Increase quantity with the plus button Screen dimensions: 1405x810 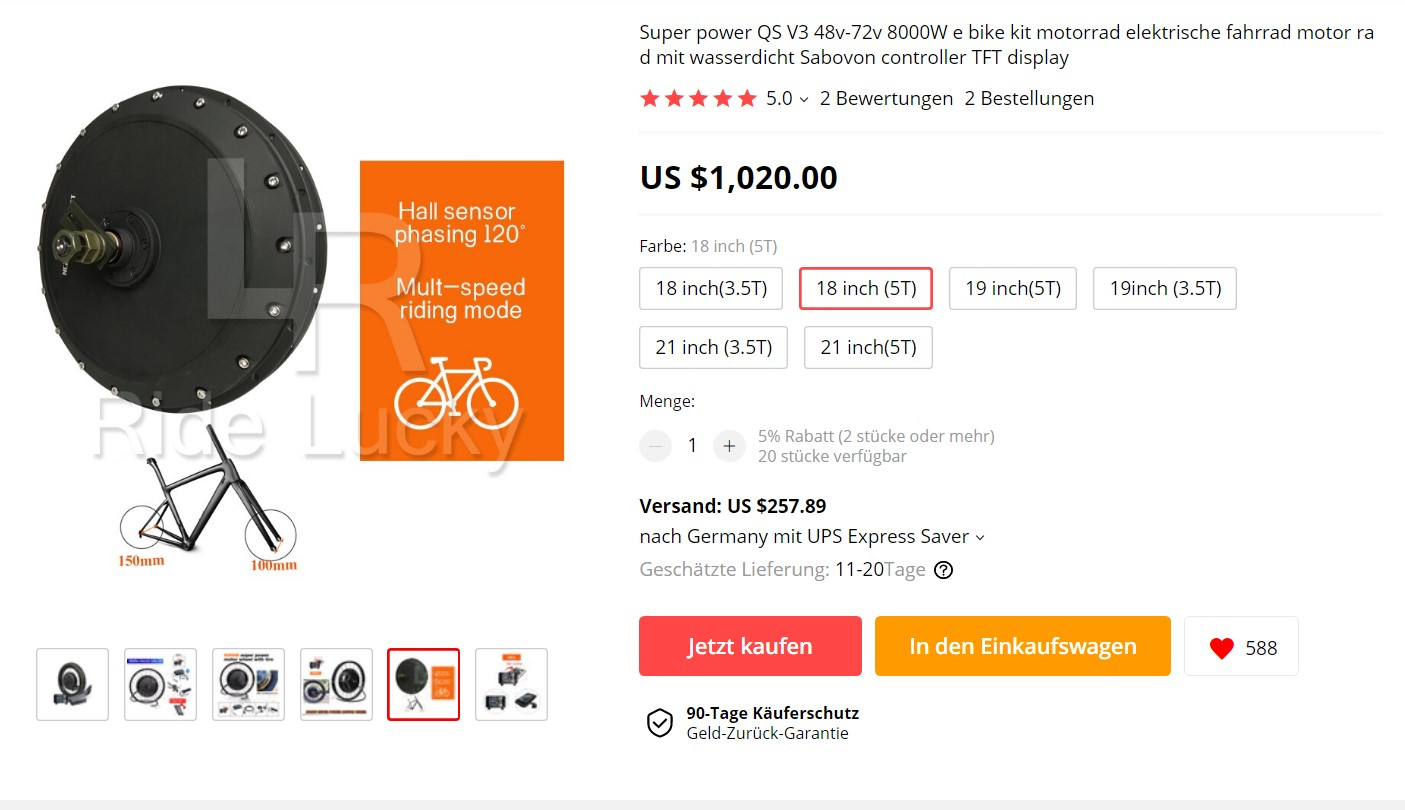(729, 446)
